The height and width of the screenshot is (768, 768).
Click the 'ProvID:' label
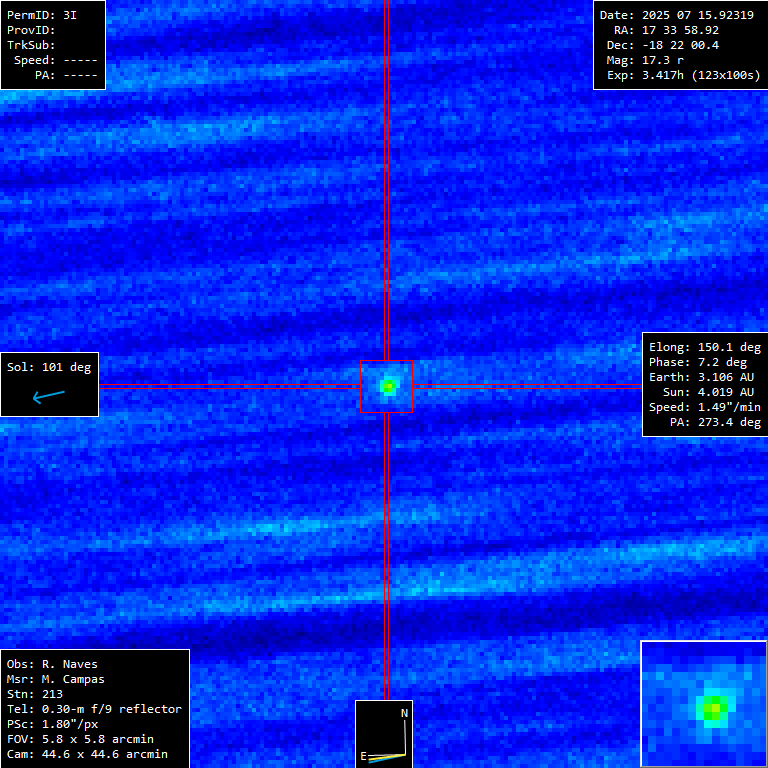click(x=31, y=30)
